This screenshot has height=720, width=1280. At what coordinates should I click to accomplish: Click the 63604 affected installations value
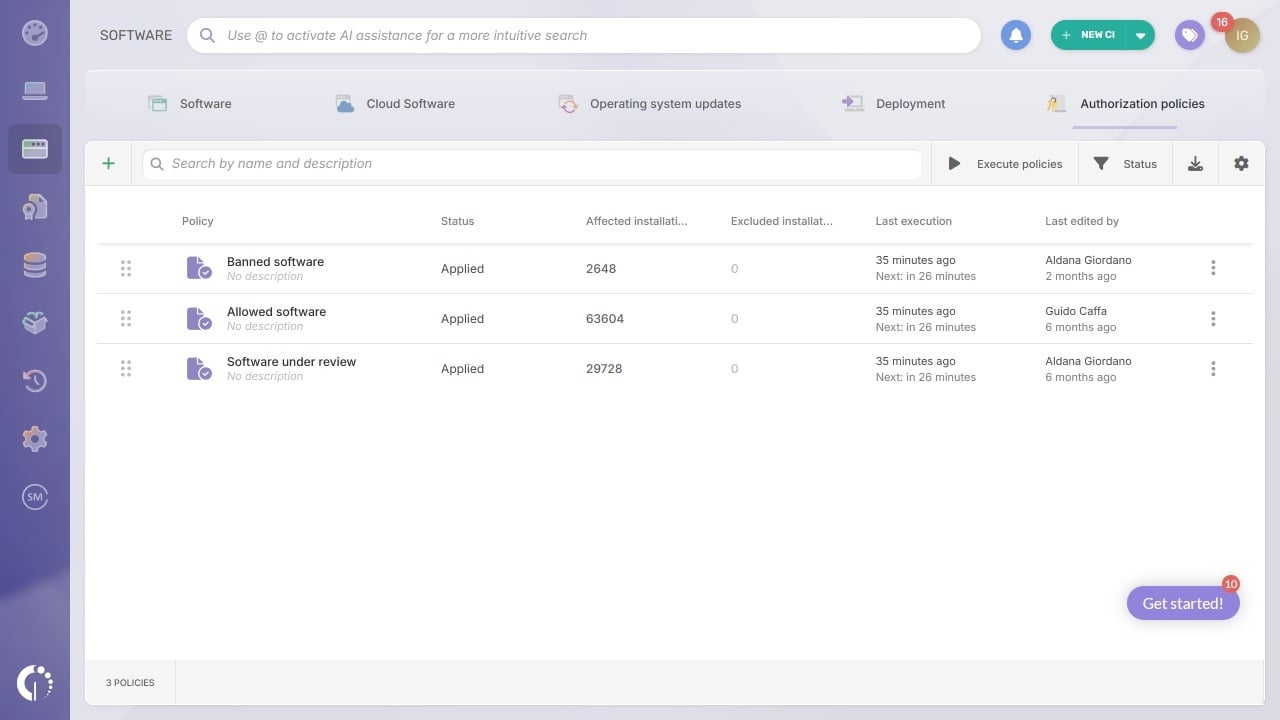(x=605, y=319)
